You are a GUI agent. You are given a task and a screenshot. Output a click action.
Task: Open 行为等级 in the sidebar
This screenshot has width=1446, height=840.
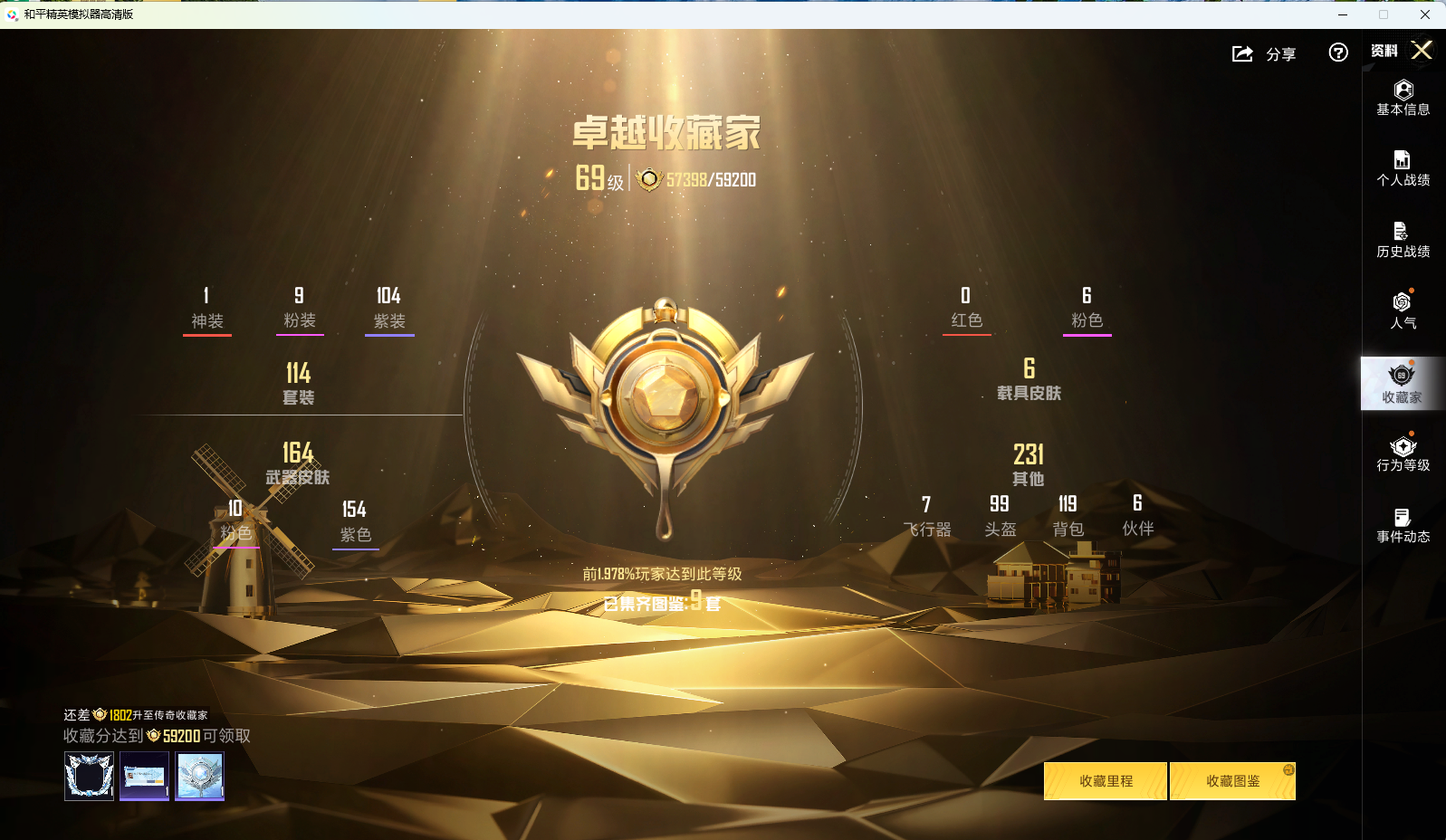(x=1403, y=454)
